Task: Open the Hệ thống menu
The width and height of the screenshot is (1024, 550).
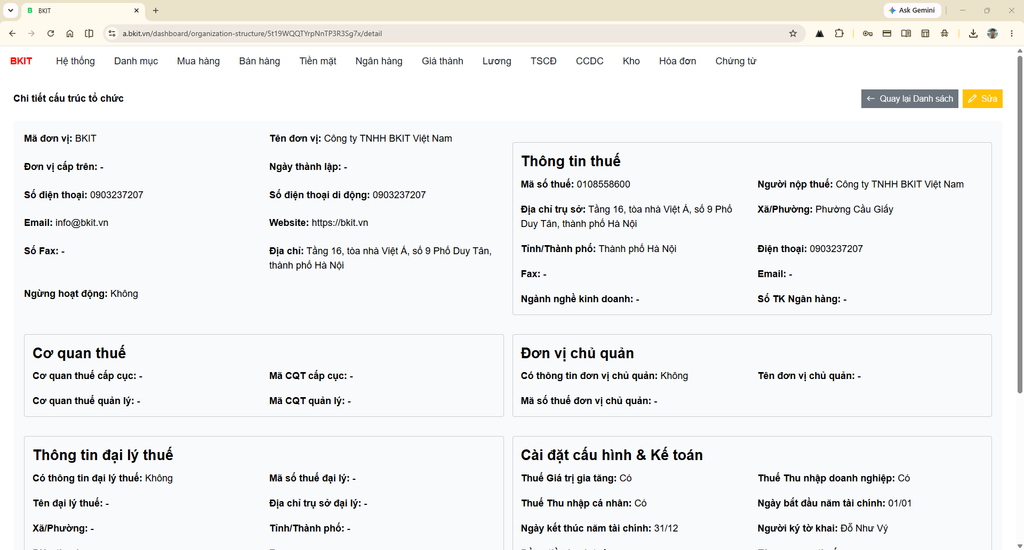Action: coord(75,61)
